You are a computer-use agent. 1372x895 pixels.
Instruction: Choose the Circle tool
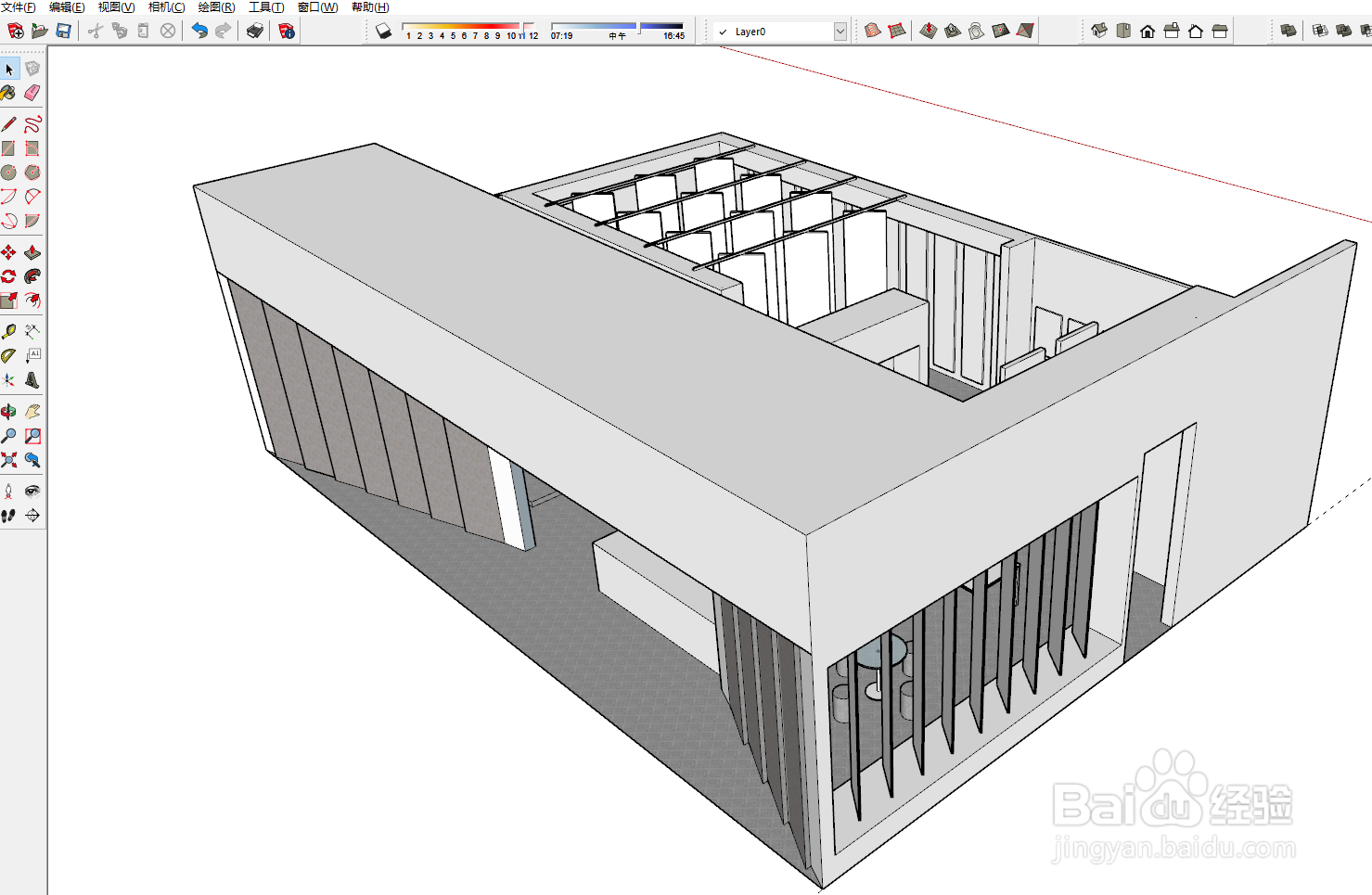(x=8, y=173)
